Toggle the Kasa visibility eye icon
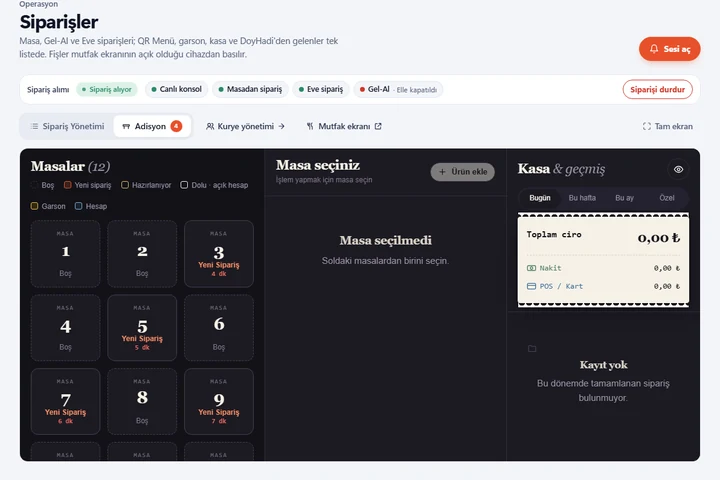 coord(678,169)
